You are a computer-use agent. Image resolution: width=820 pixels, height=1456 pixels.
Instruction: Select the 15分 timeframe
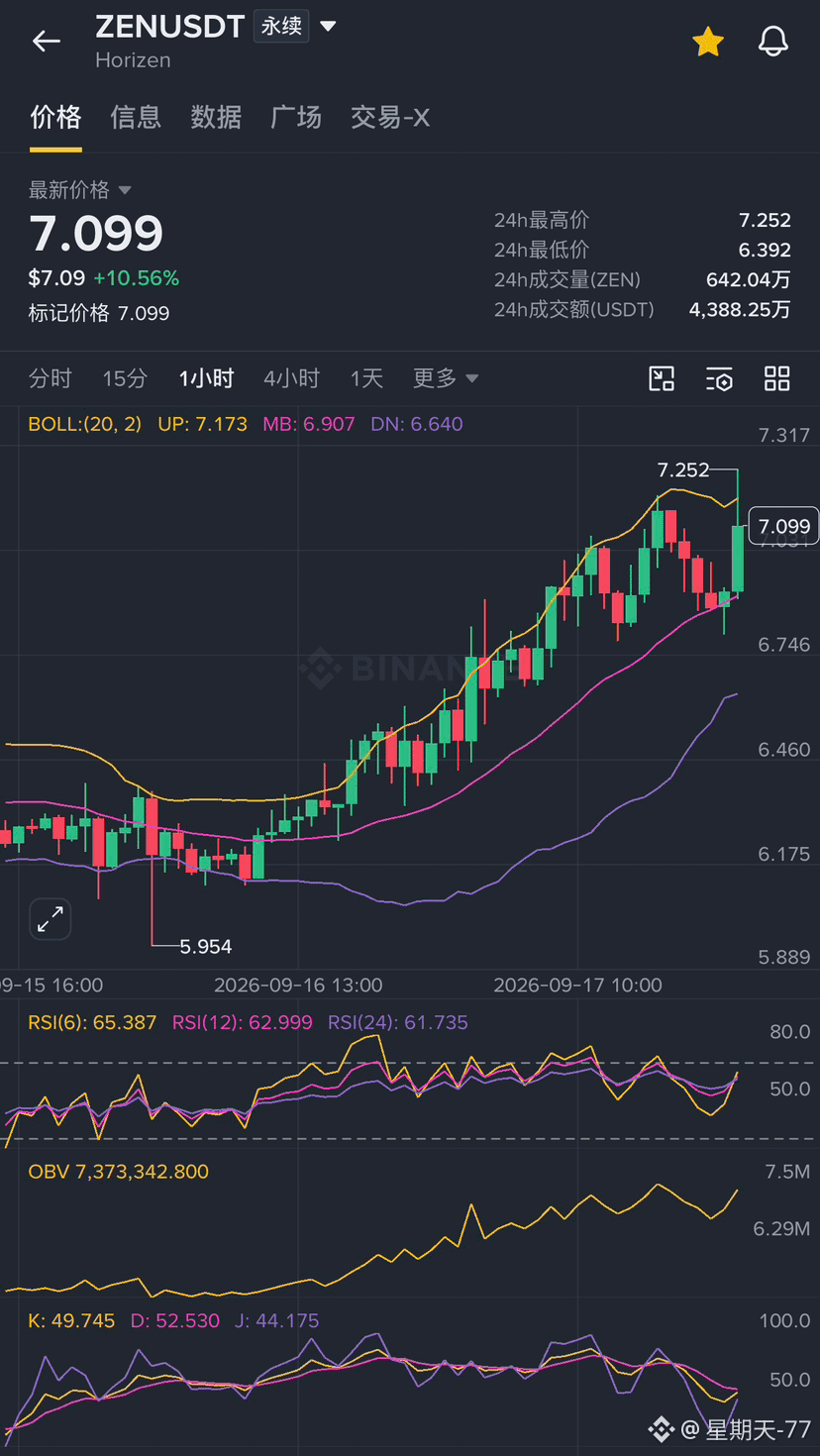125,378
